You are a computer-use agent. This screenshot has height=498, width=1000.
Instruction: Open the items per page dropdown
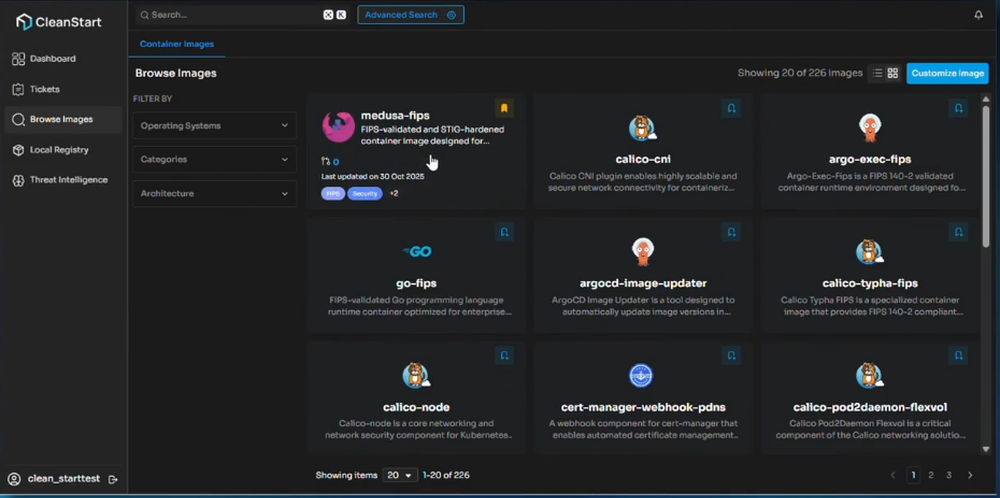tap(400, 475)
